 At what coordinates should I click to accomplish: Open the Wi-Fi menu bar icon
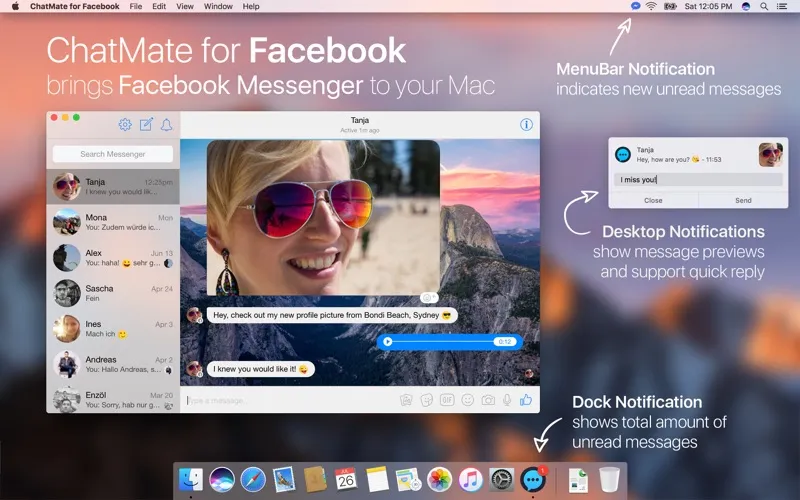click(x=651, y=6)
